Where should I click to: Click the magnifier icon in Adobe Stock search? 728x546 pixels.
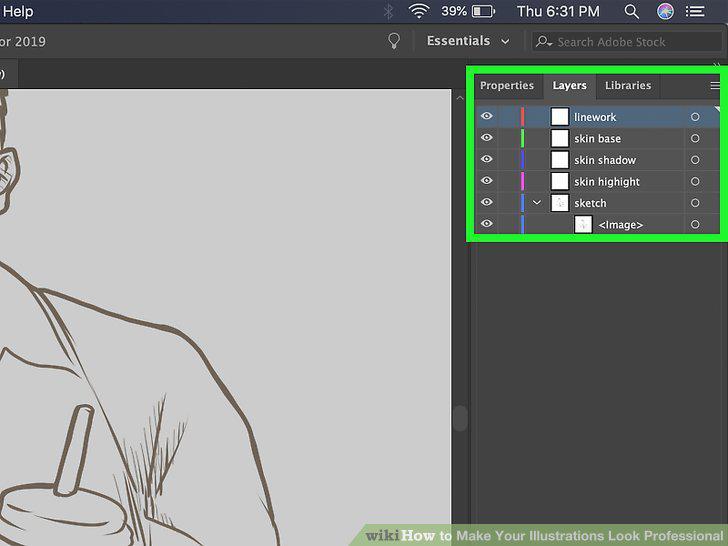(x=543, y=42)
